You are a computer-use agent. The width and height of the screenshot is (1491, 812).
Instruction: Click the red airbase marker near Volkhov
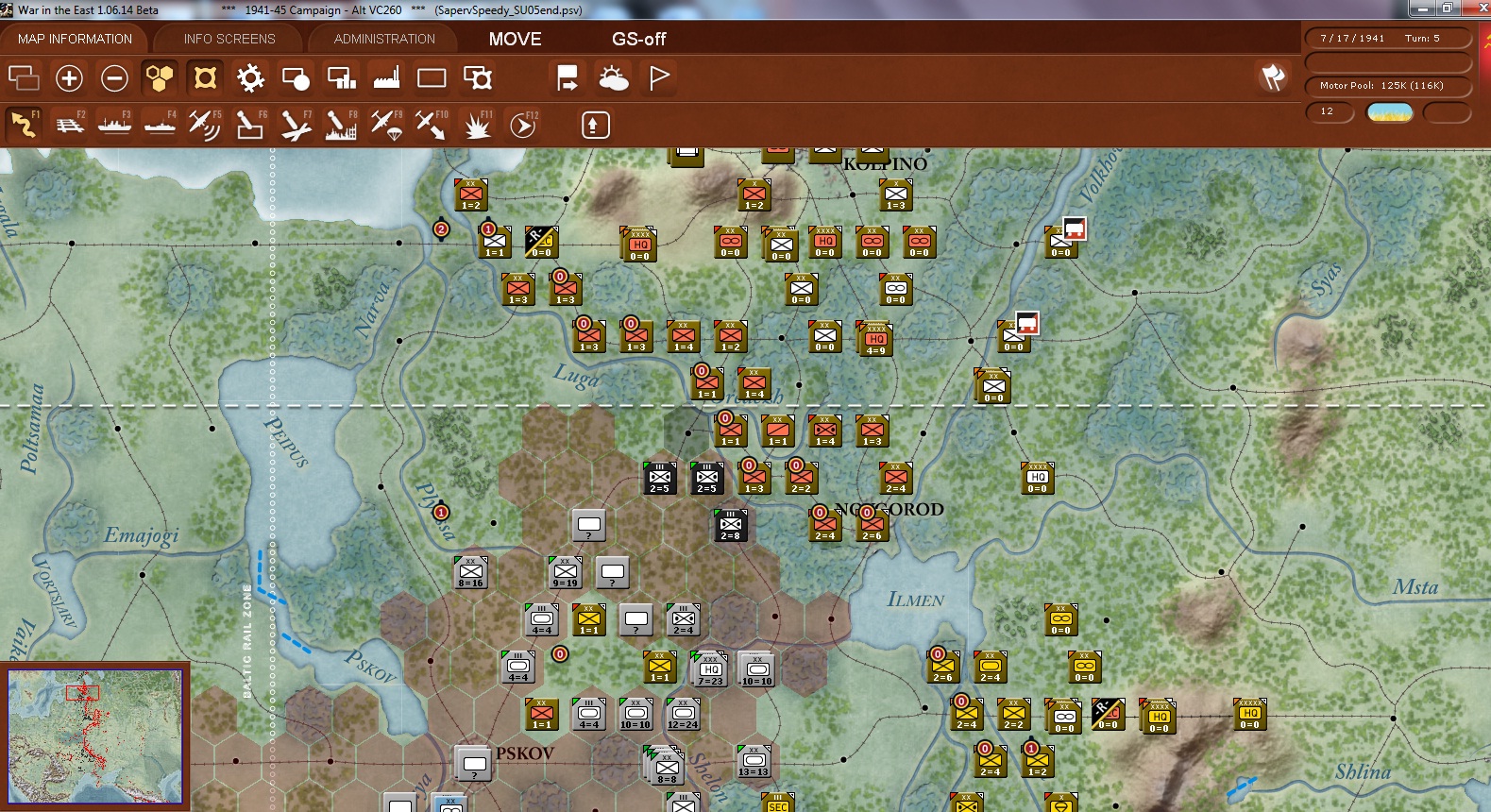coord(1075,229)
